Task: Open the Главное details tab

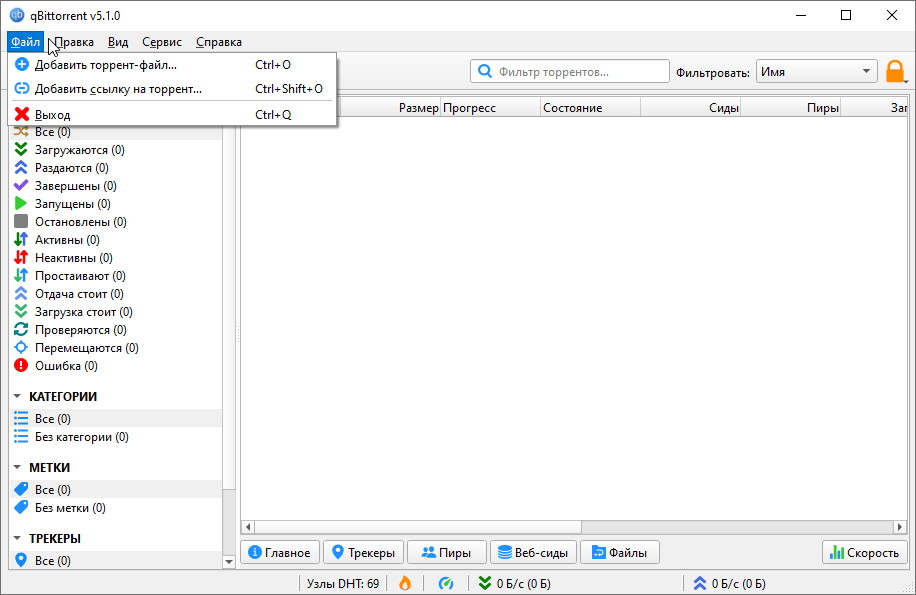Action: point(280,552)
